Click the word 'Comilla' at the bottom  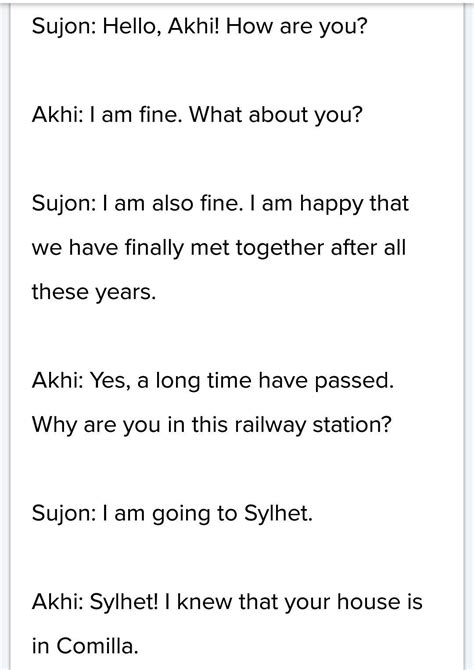97,646
